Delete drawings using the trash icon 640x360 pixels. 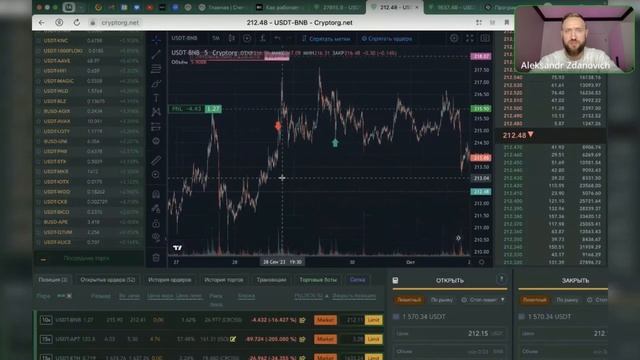coord(156,258)
